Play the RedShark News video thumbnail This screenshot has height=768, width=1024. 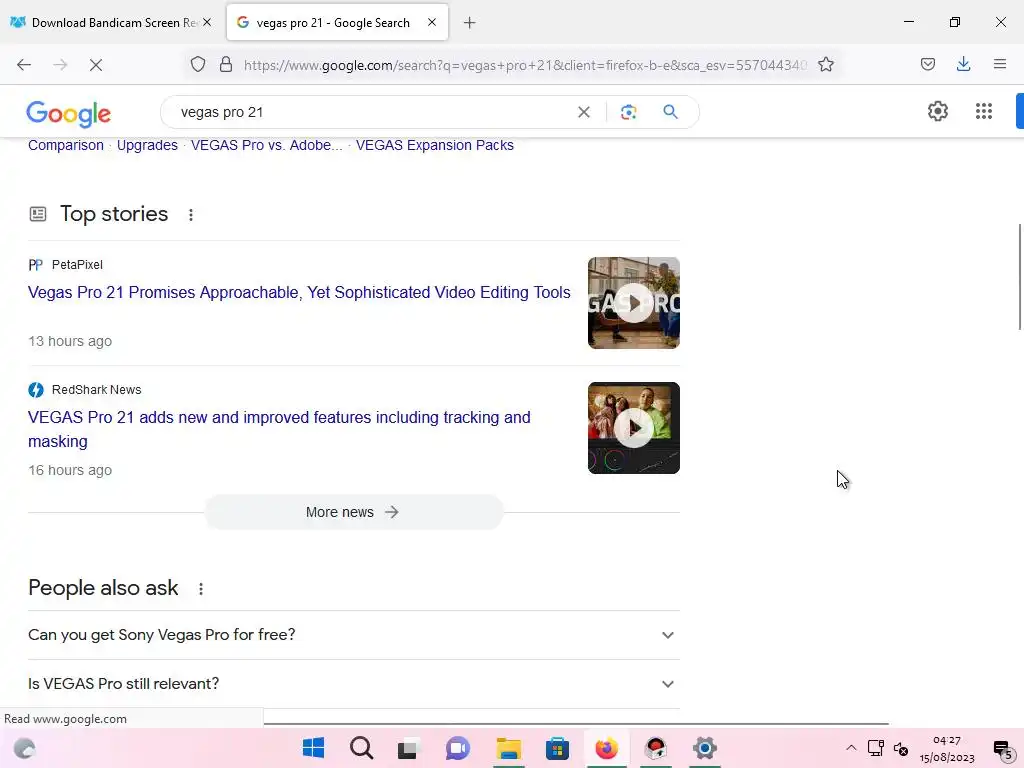pos(633,428)
